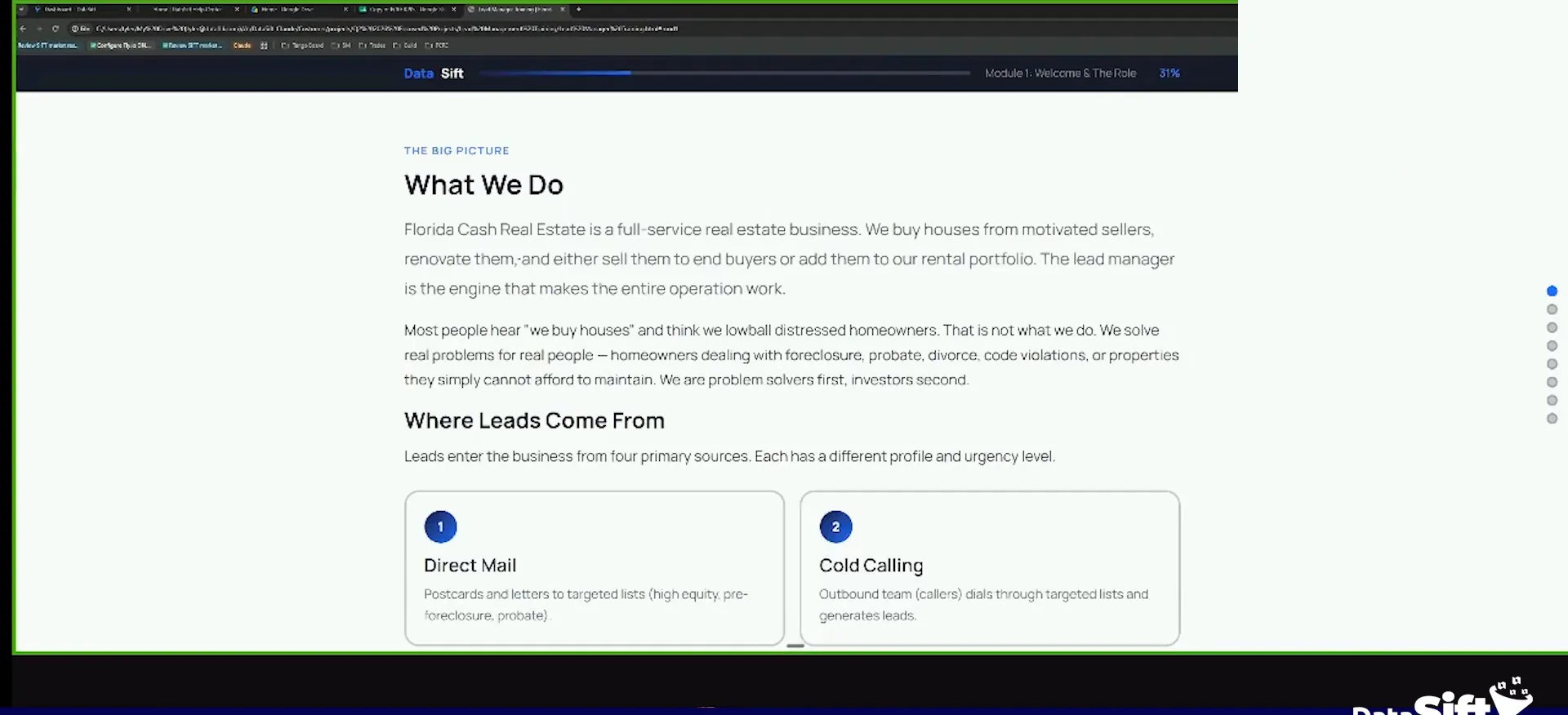Select the Cold Calling card title
Screen dimensions: 1568x715
[x=871, y=566]
